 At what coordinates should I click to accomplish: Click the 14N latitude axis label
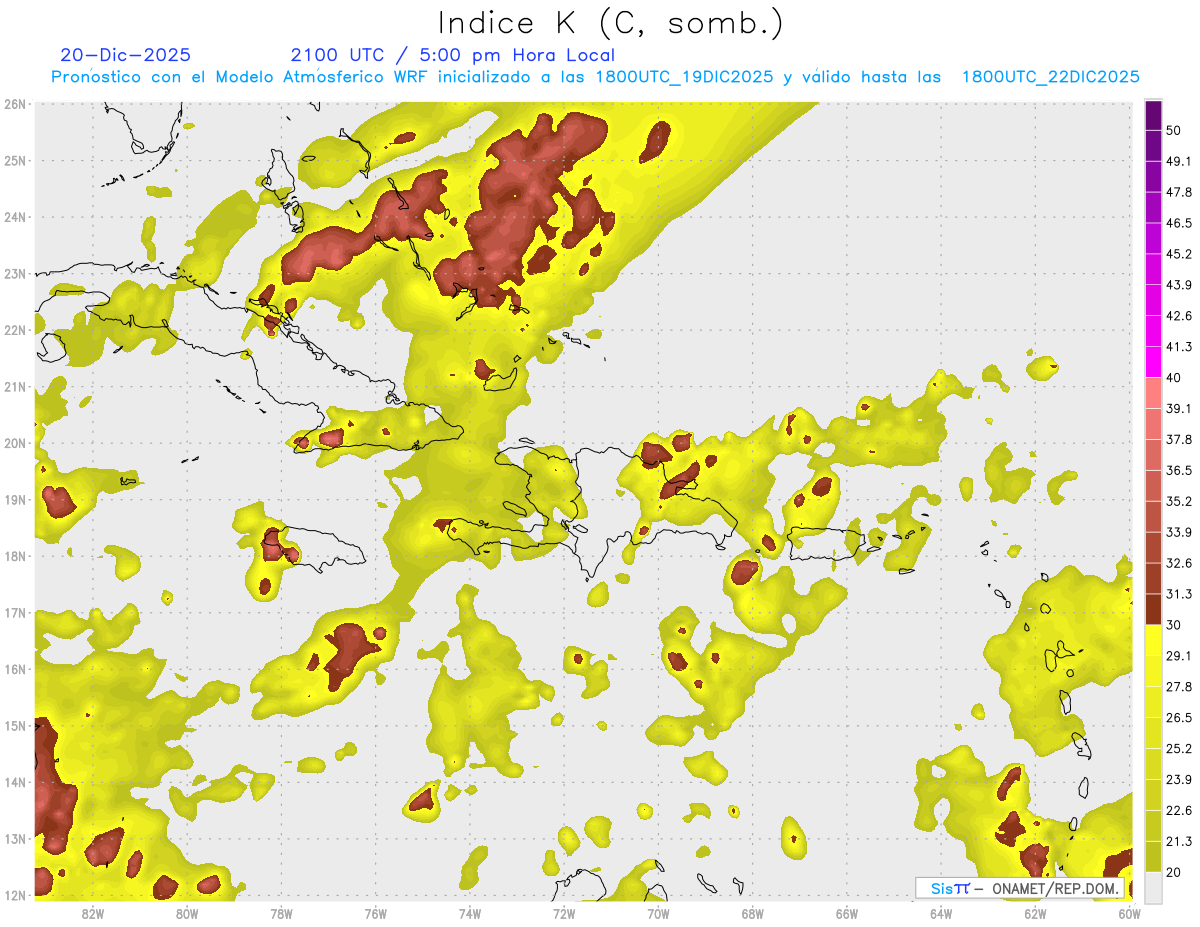(15, 782)
